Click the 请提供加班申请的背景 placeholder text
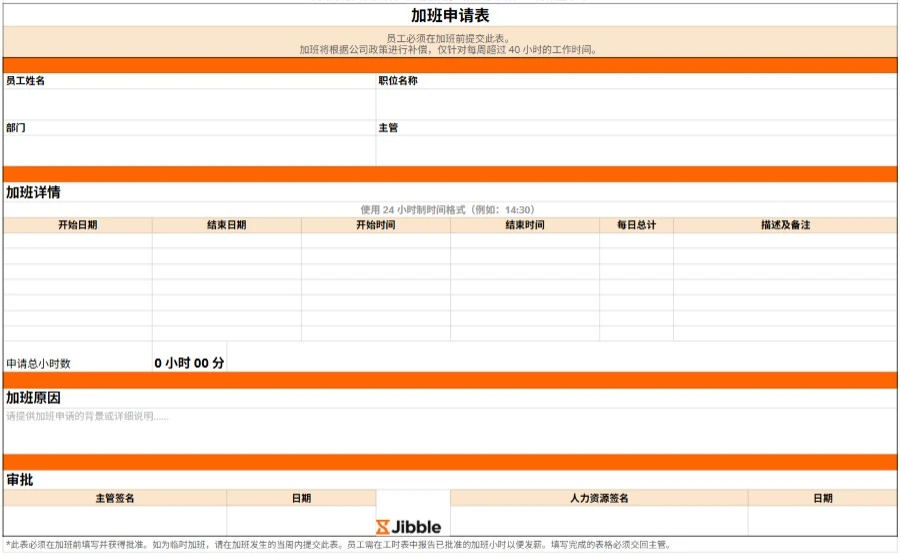Screen dimensions: 901x557 [x=87, y=416]
